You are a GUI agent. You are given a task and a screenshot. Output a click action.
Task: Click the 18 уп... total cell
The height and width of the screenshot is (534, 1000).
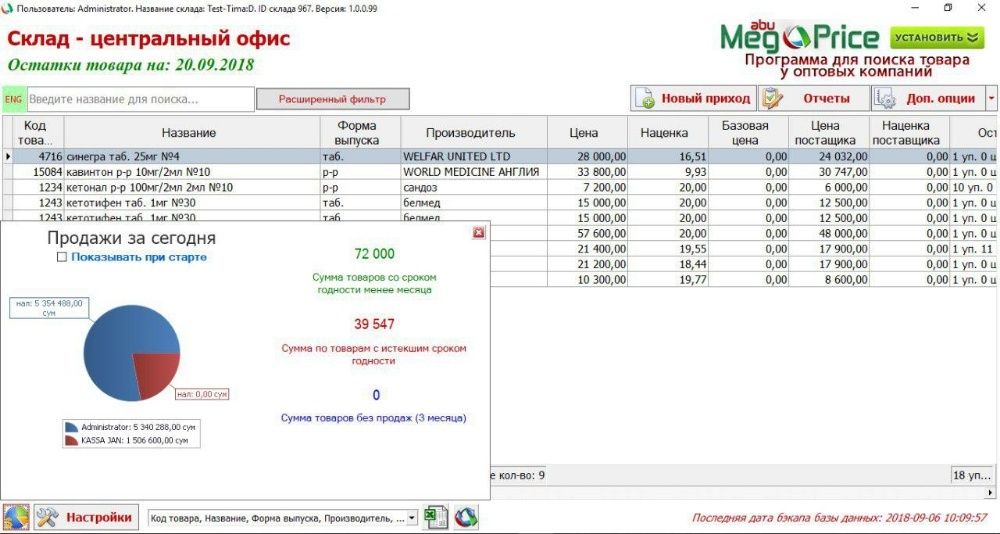972,475
